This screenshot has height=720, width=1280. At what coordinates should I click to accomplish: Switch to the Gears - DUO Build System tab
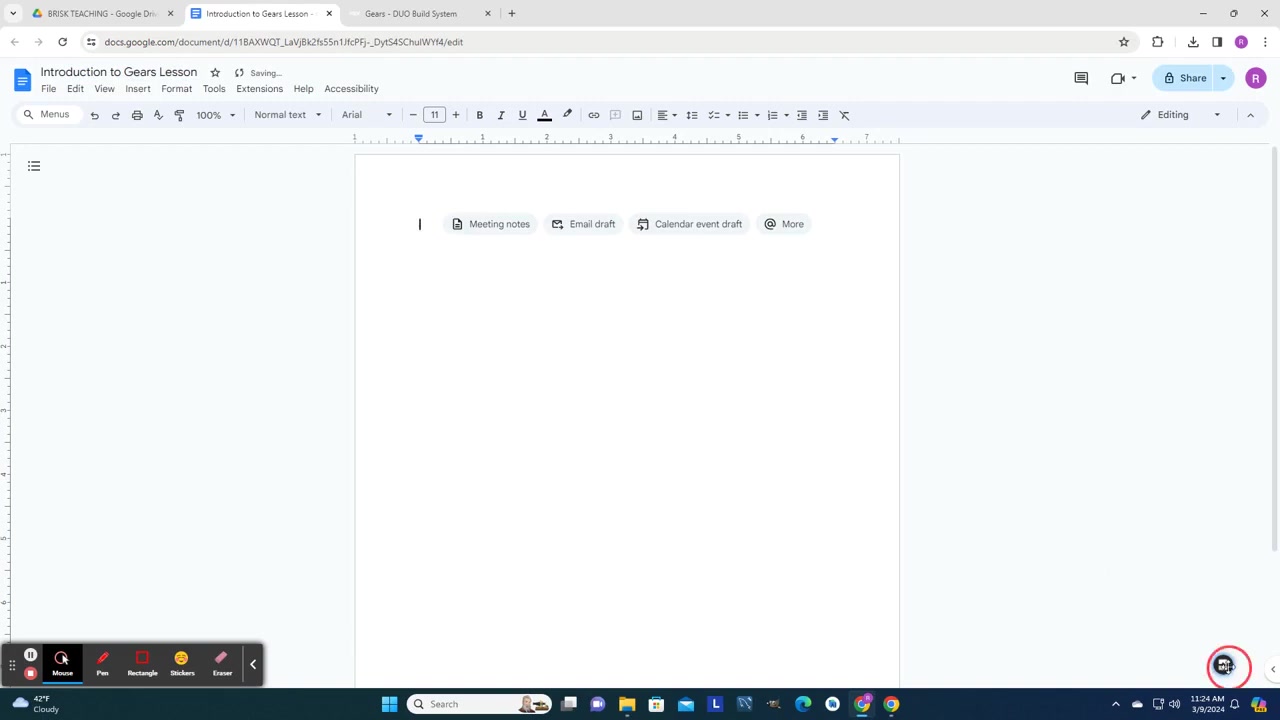pos(410,14)
